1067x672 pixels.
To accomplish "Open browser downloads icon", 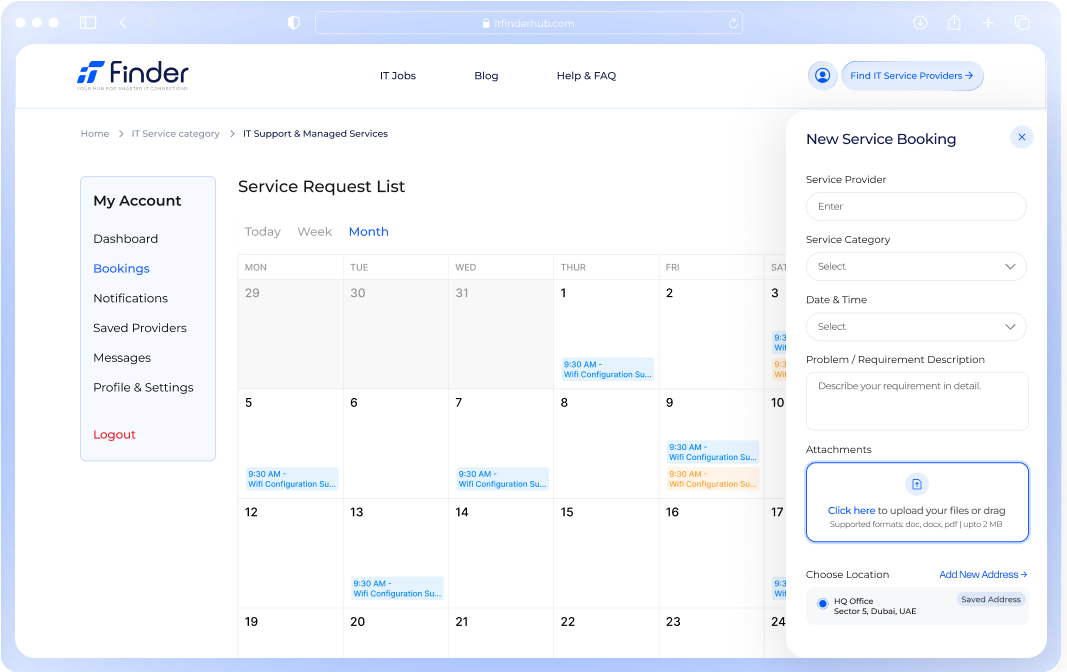I will (920, 22).
